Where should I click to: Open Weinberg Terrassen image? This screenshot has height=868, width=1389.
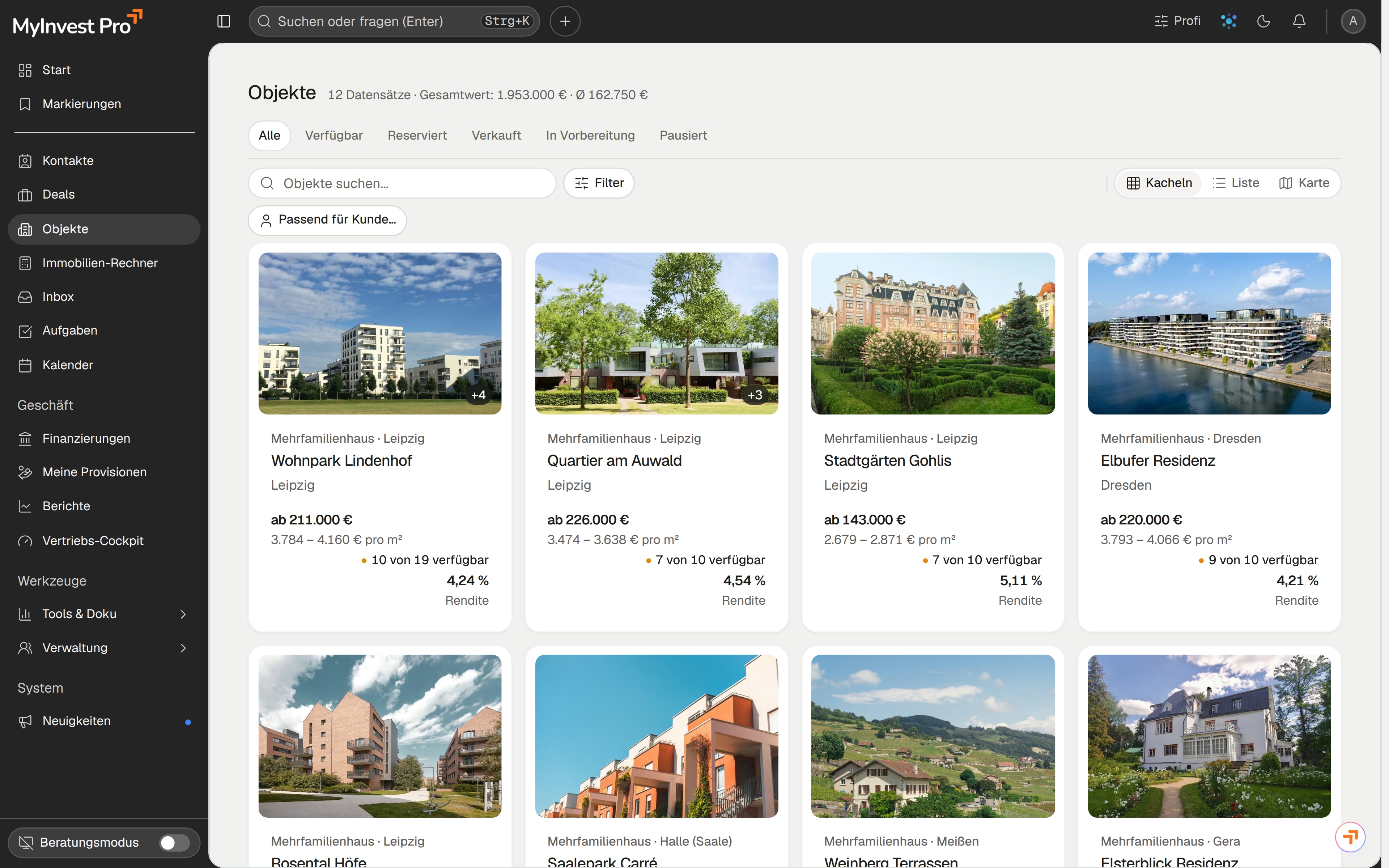[933, 736]
